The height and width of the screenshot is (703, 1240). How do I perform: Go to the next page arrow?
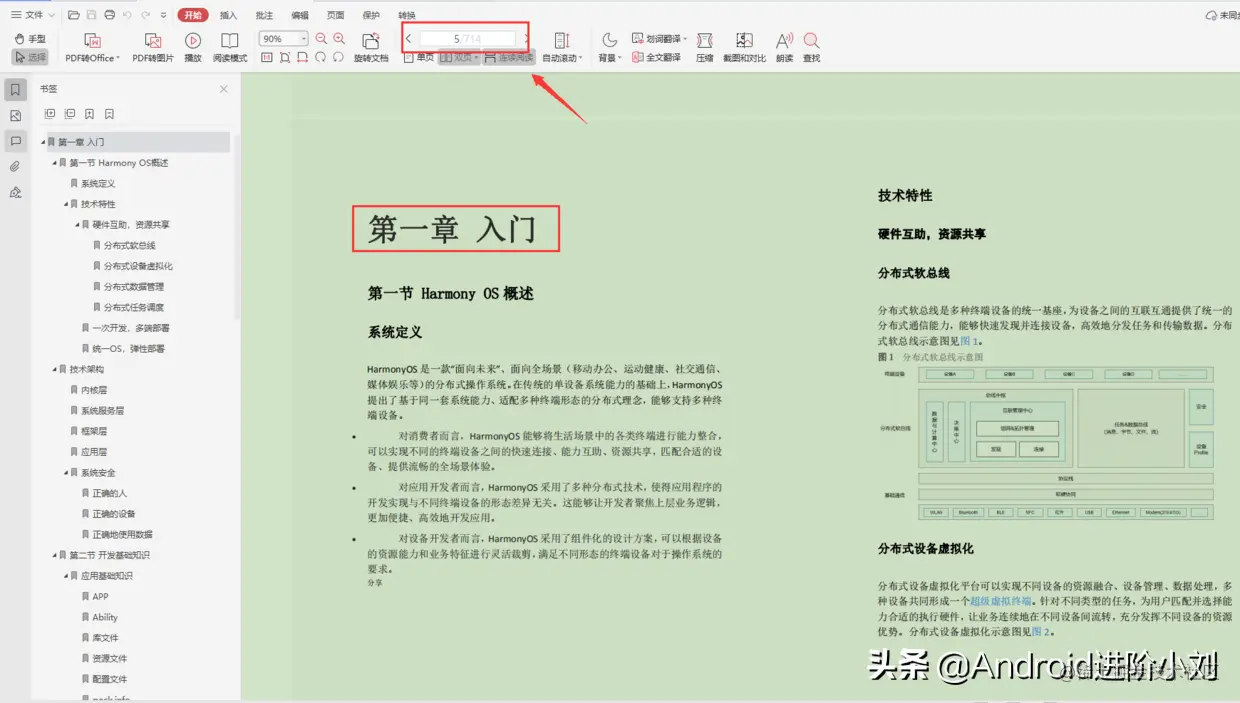[526, 39]
